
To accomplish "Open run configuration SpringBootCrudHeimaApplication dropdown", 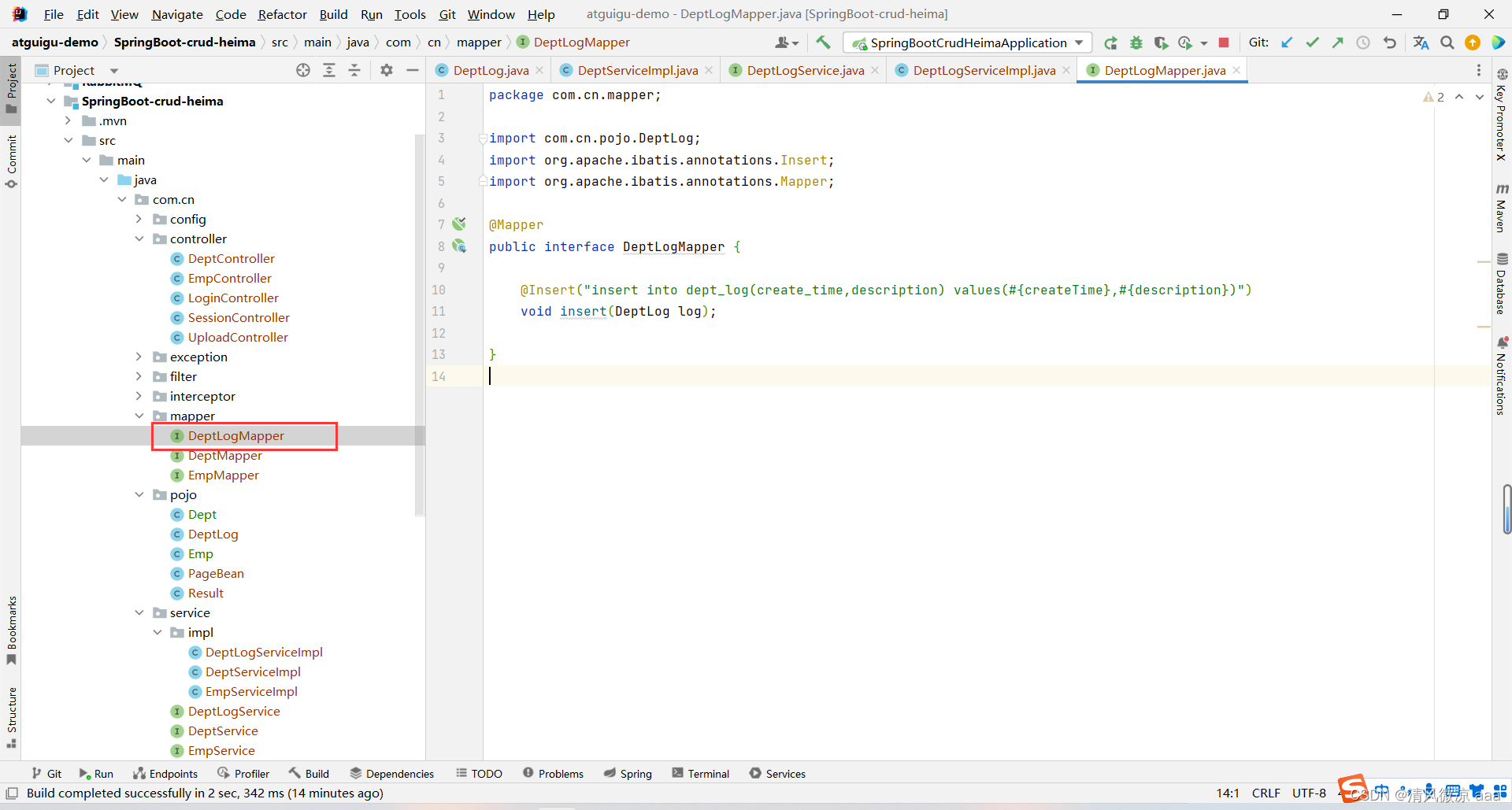I will tap(968, 43).
